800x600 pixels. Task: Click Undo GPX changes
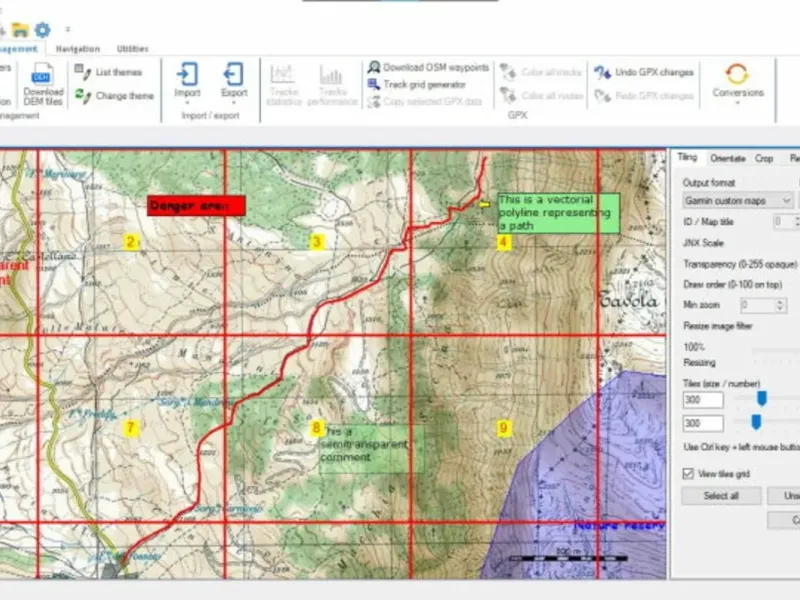pos(643,72)
